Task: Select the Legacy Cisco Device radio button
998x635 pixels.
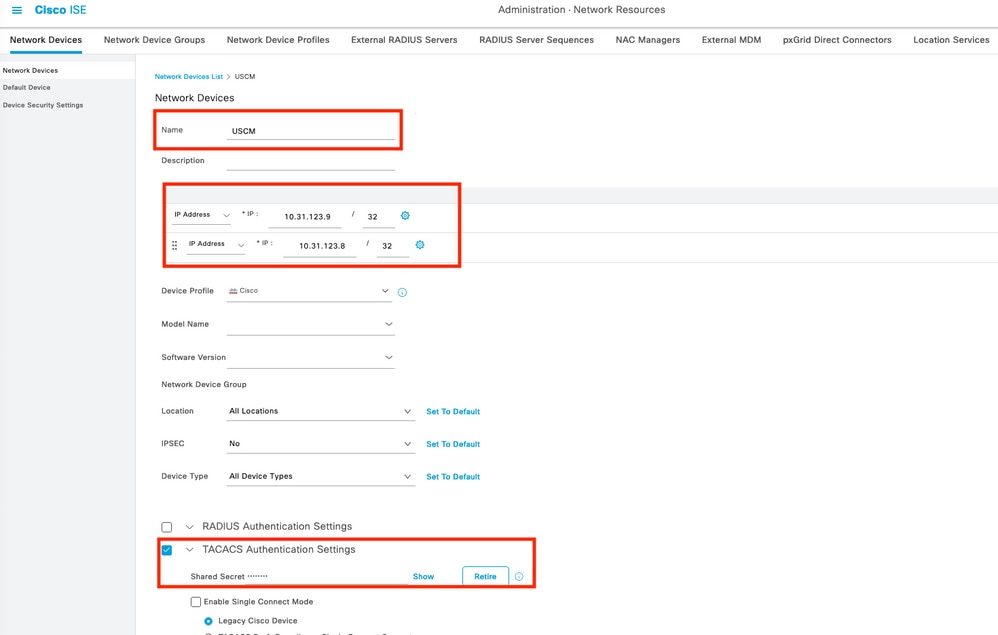Action: (x=207, y=620)
